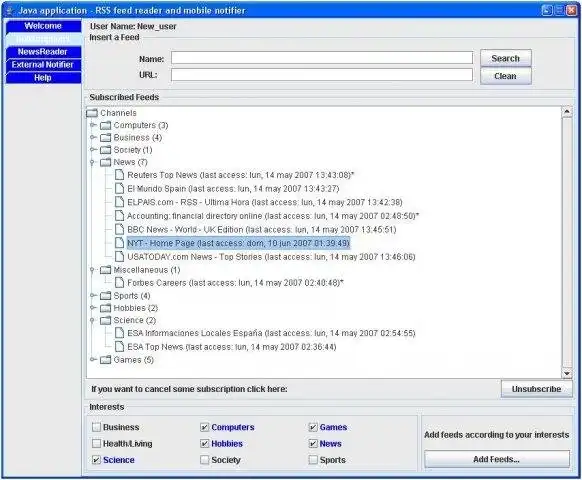
Task: Click the Reuters Top News document icon
Action: [x=119, y=174]
